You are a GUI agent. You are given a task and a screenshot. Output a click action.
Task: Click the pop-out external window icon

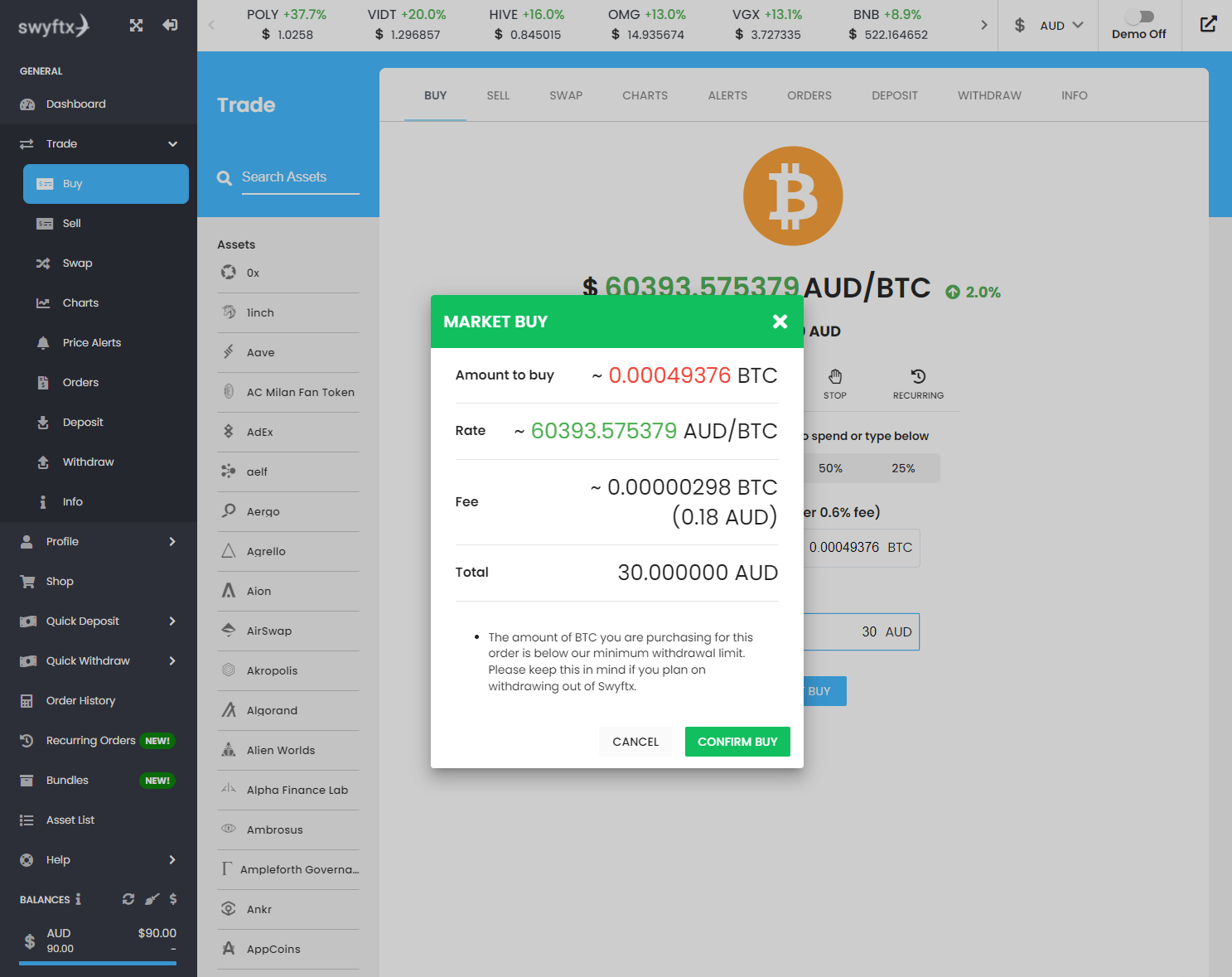click(x=1209, y=24)
